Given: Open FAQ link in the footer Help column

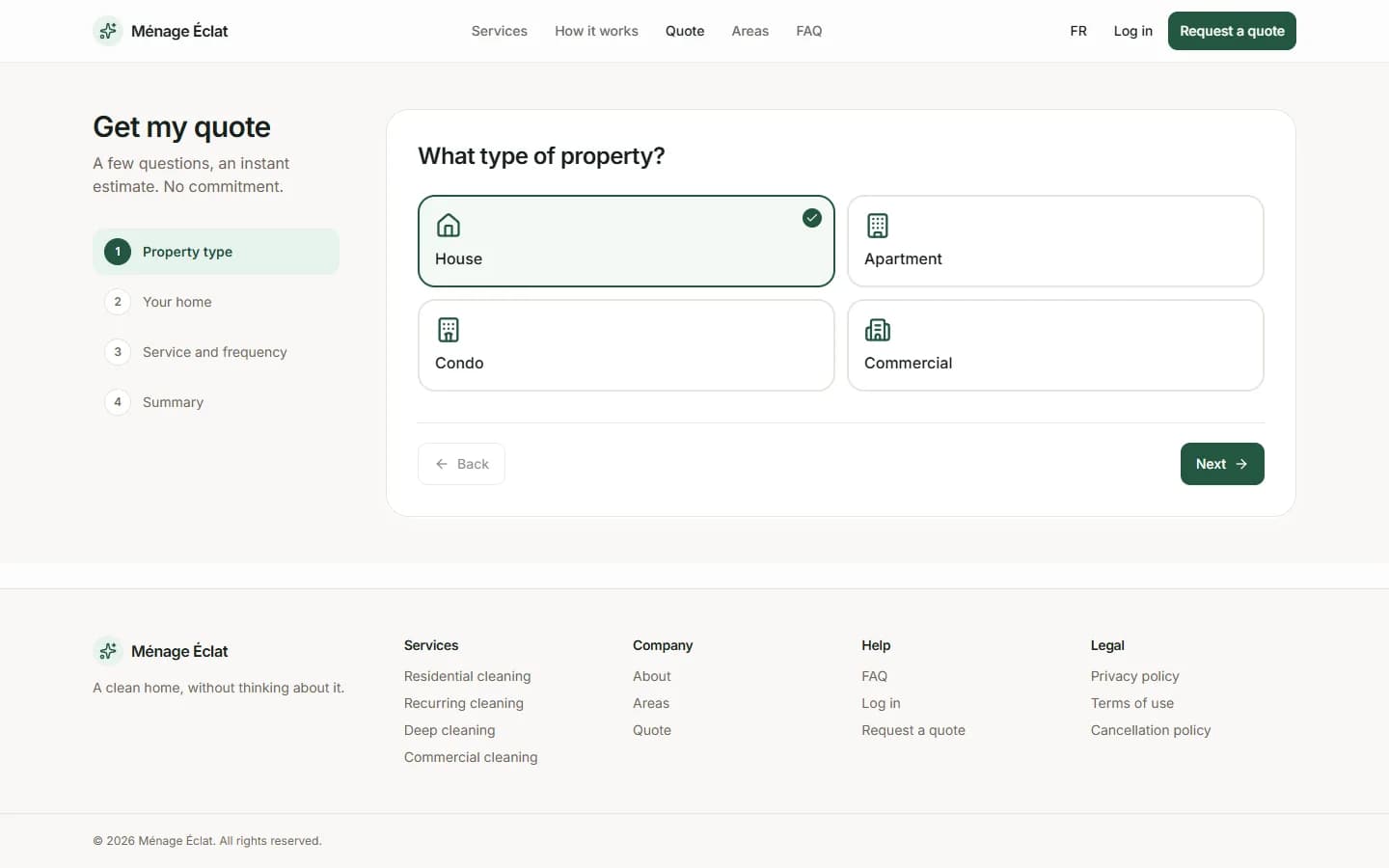Looking at the screenshot, I should coord(875,676).
